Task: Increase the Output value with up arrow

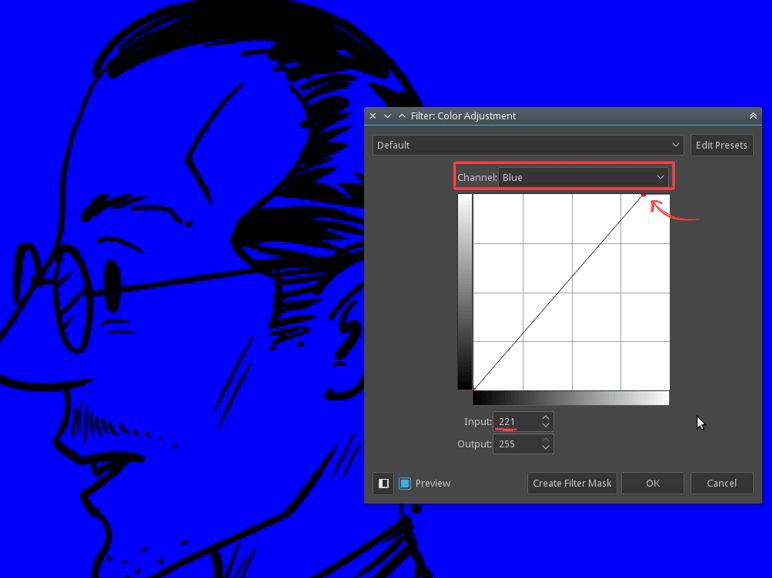Action: [x=546, y=440]
